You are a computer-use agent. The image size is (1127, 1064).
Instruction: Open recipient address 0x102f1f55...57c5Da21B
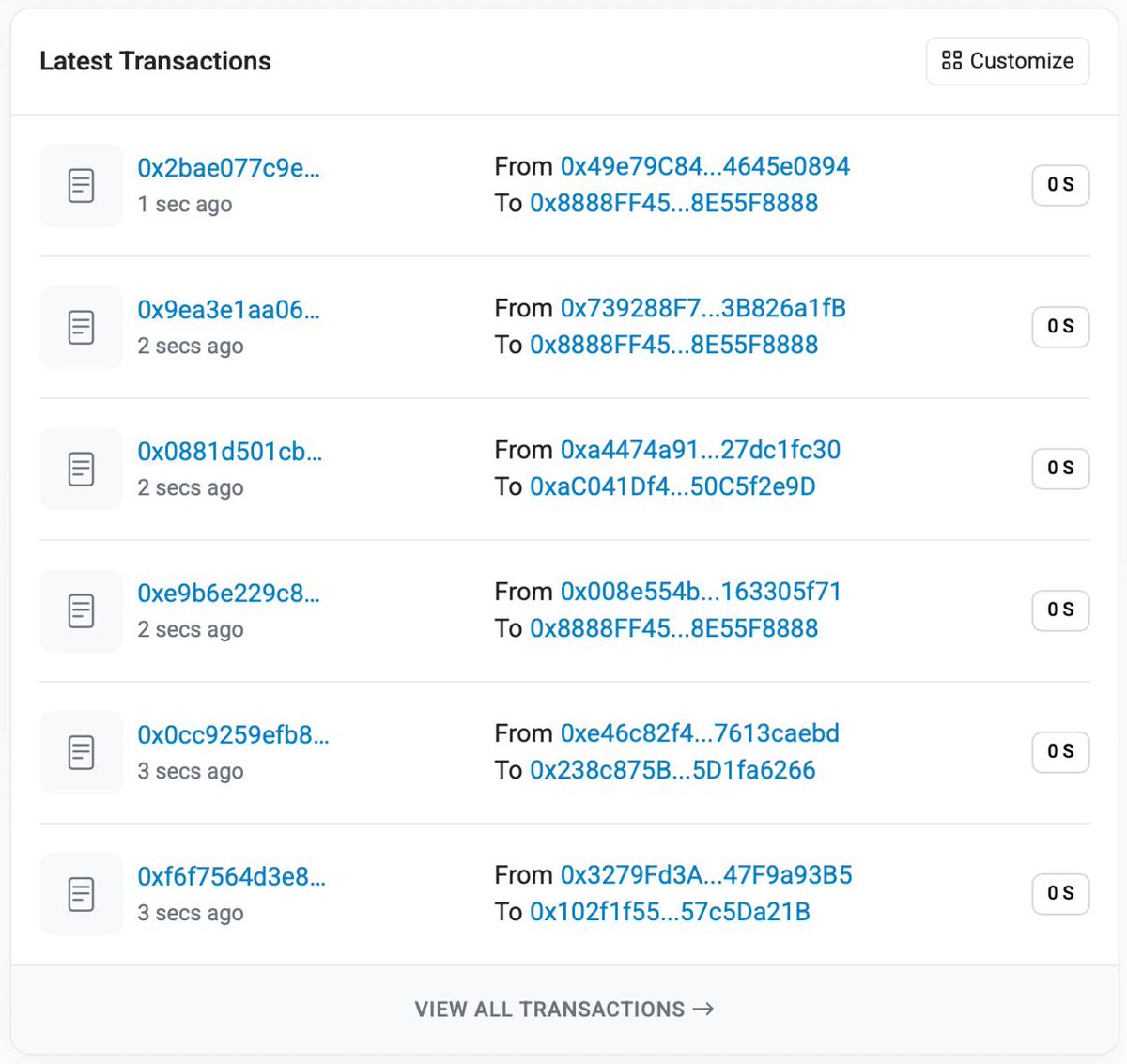670,912
